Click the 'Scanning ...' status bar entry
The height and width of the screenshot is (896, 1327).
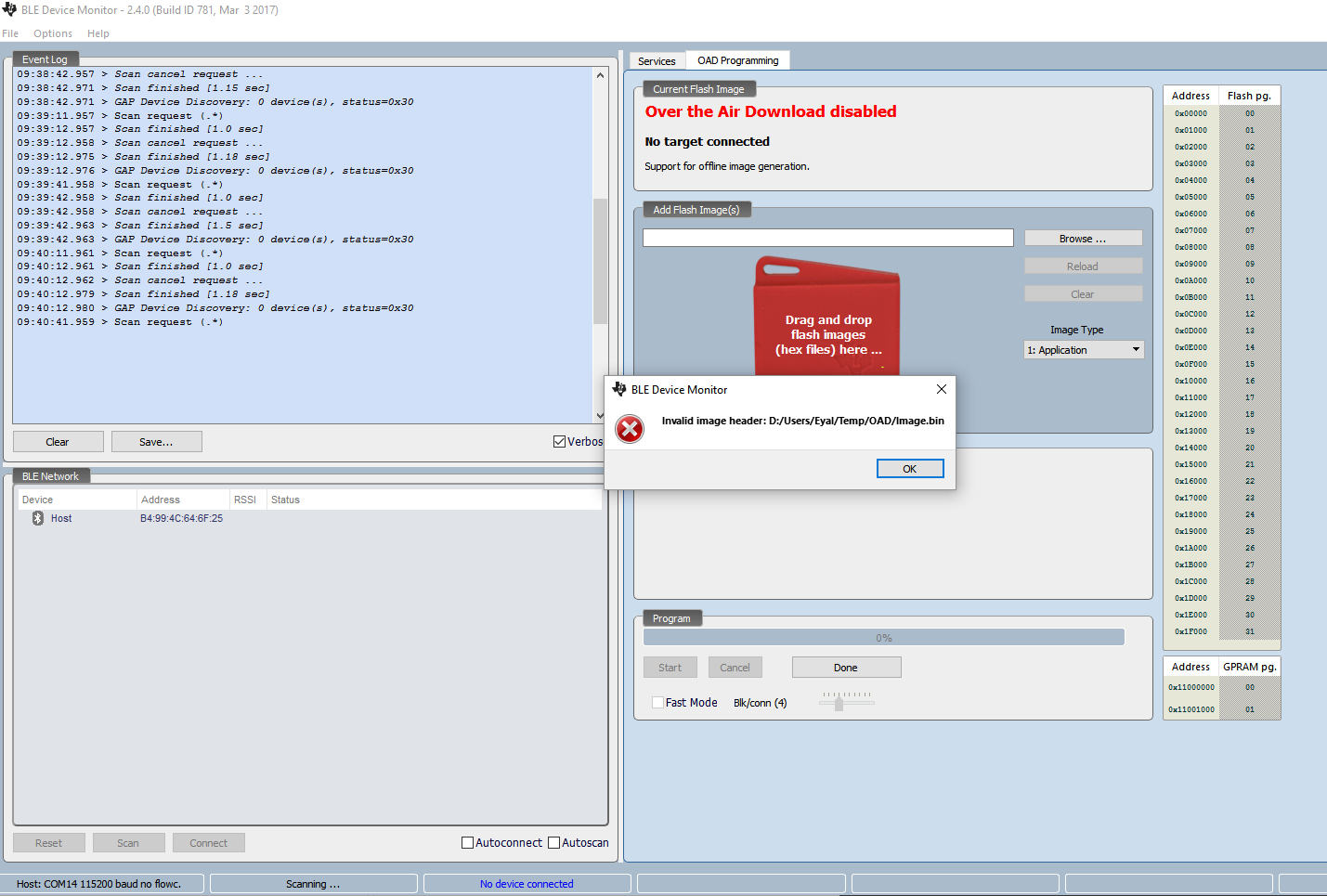click(x=313, y=884)
